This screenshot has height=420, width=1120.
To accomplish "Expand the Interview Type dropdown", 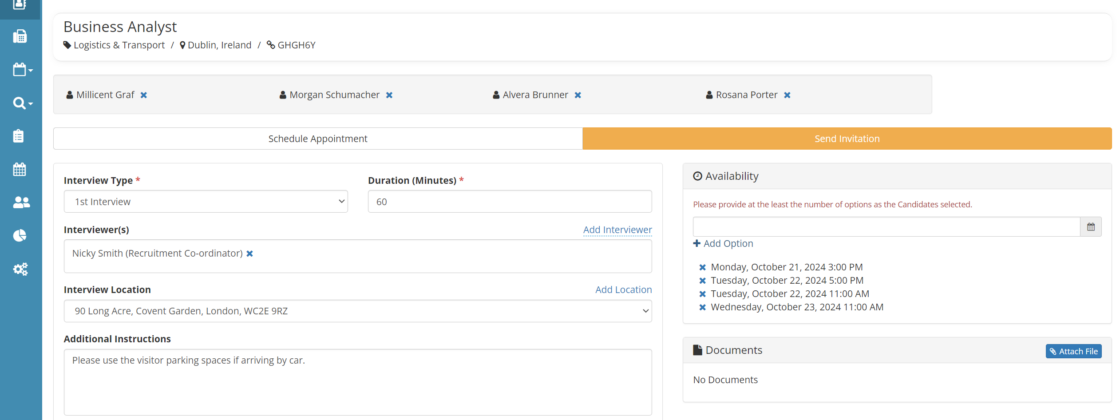I will click(206, 202).
